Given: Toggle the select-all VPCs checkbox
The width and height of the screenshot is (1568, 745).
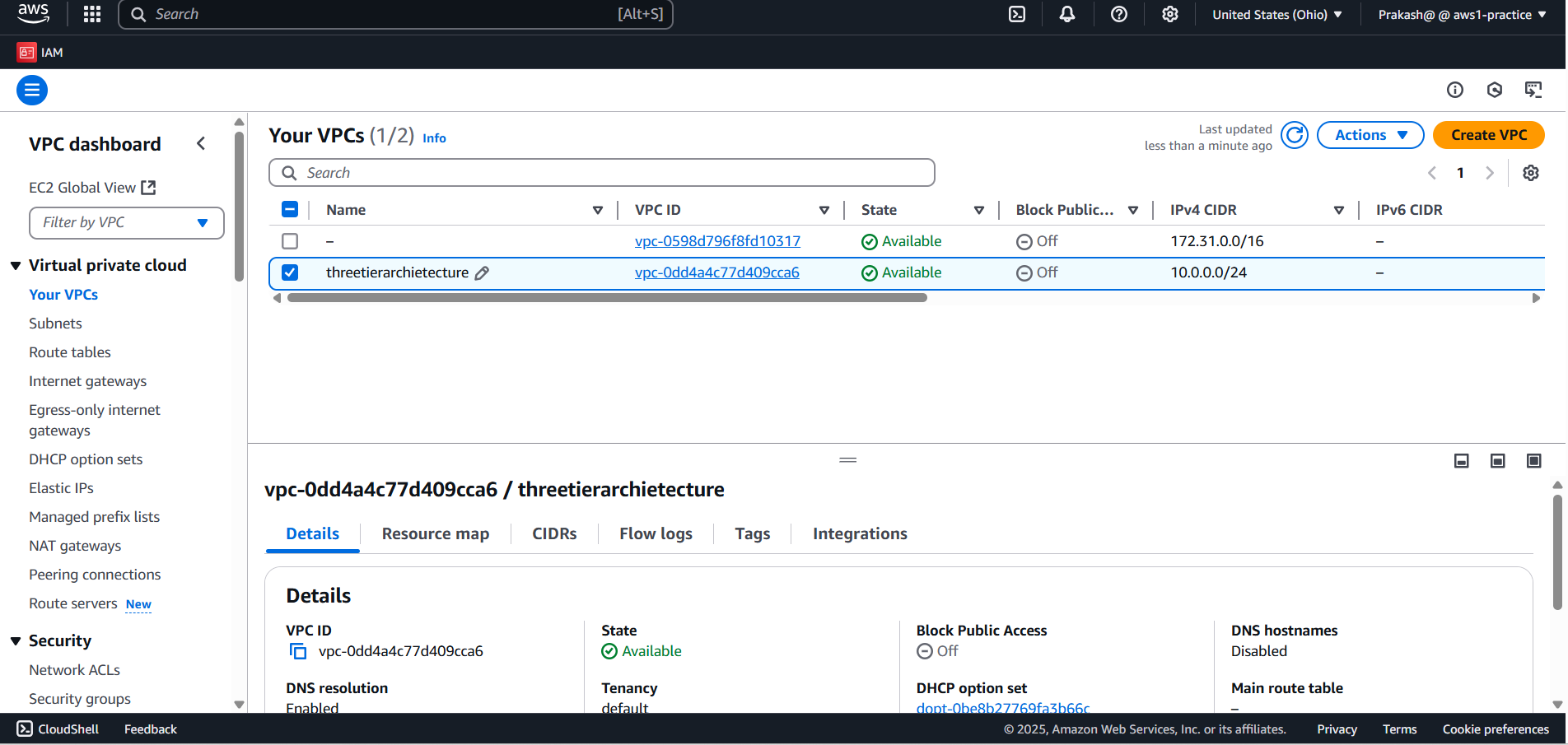Looking at the screenshot, I should coord(290,209).
